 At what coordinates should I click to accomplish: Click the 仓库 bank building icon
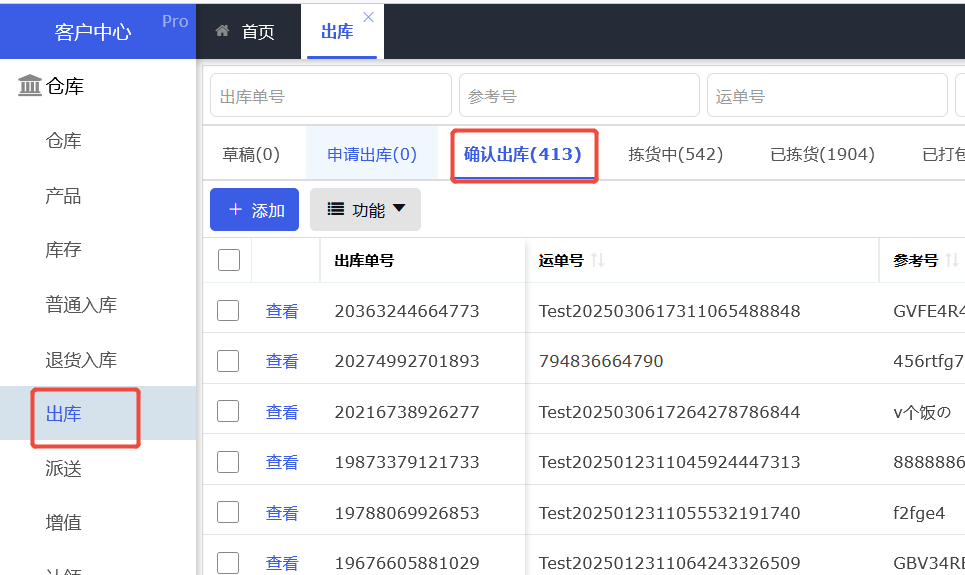tap(30, 85)
